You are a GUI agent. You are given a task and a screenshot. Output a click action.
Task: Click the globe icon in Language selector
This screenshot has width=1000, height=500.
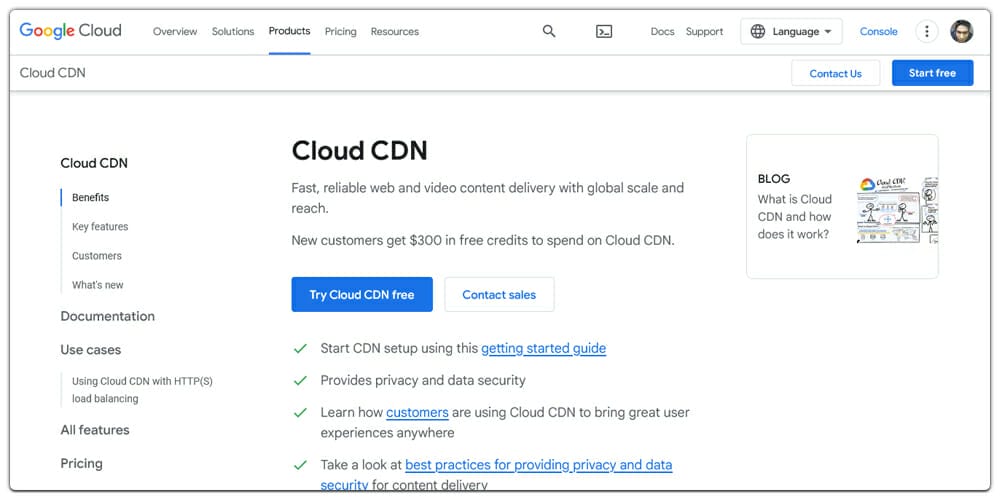[x=758, y=31]
